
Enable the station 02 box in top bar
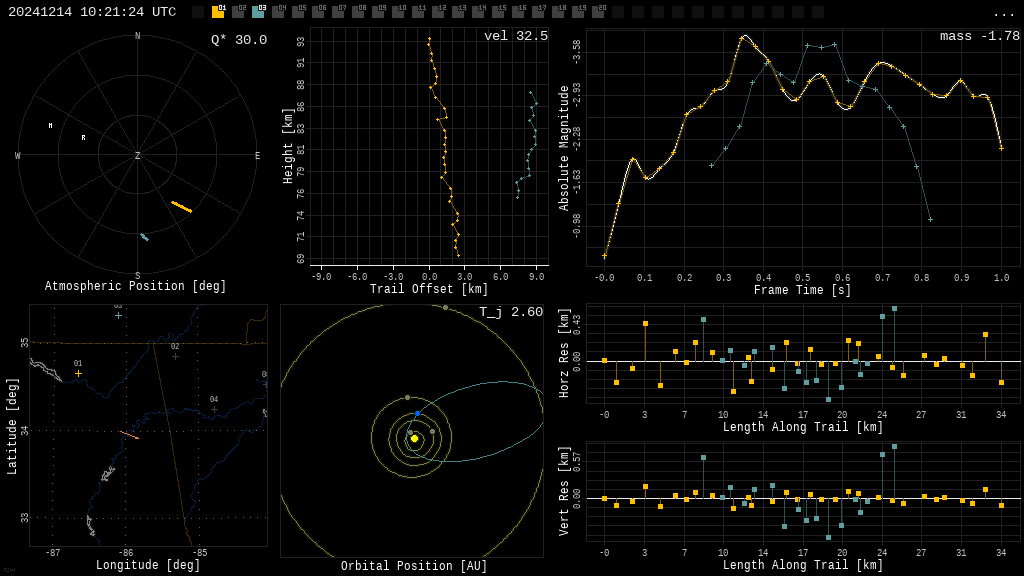238,12
